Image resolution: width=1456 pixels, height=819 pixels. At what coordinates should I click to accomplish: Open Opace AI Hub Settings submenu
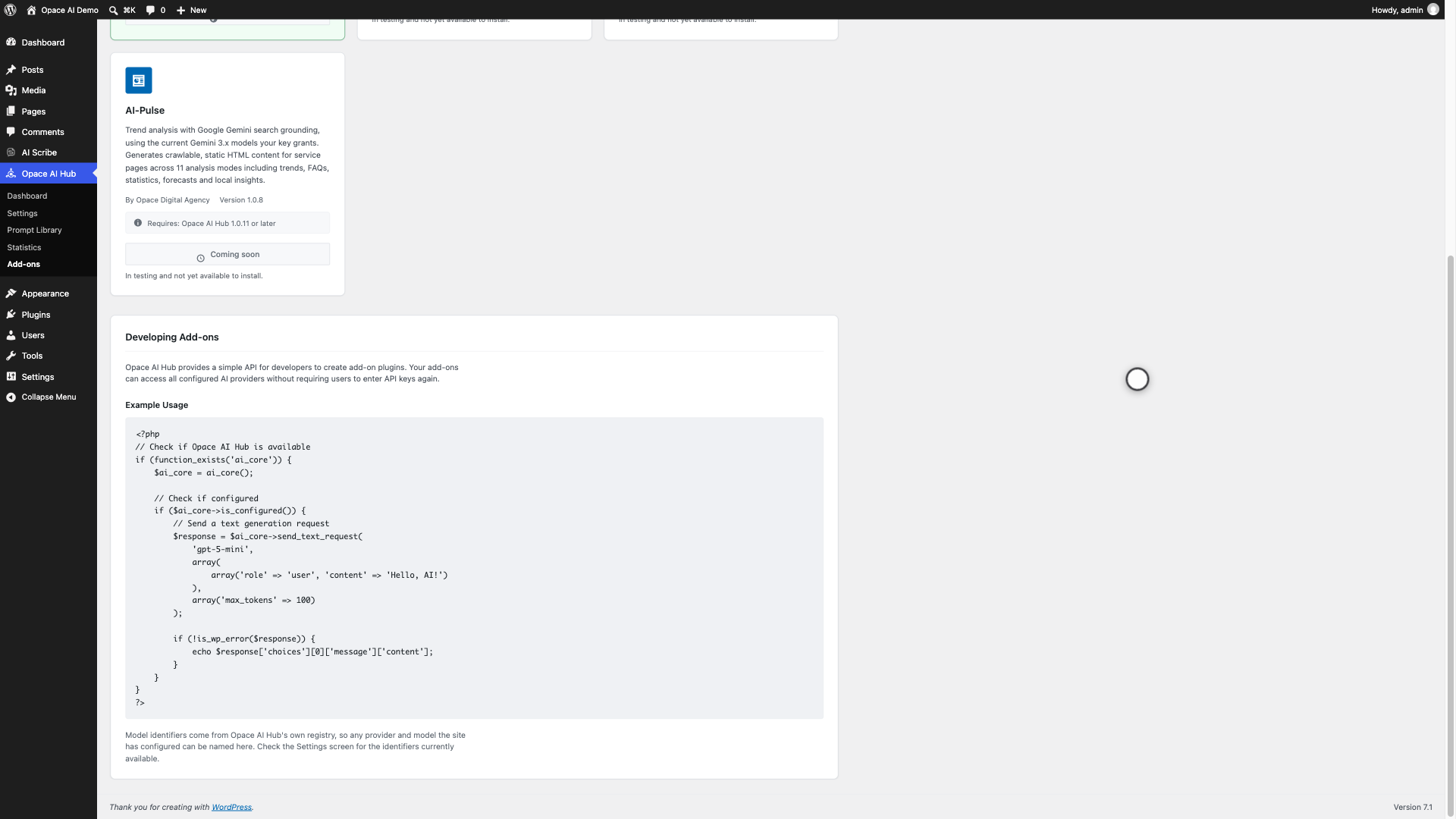coord(22,213)
